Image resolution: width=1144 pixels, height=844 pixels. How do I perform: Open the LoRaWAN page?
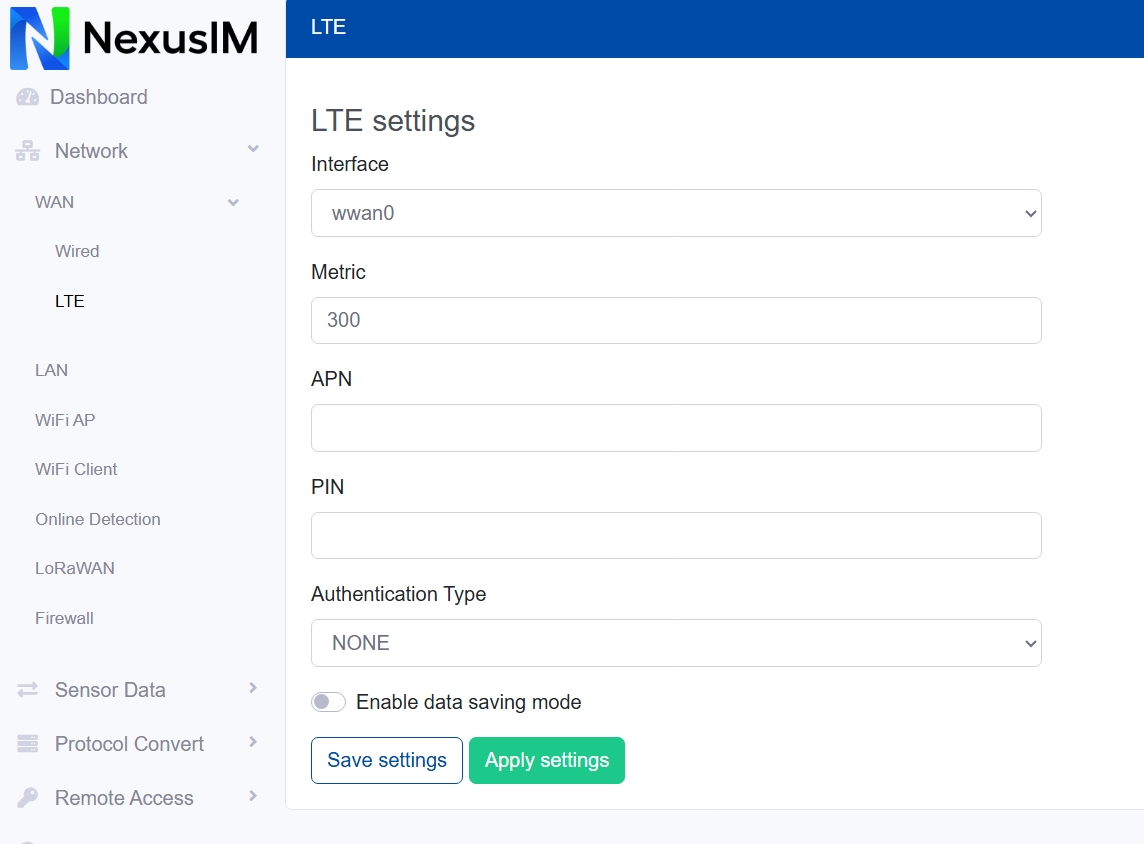click(x=74, y=568)
